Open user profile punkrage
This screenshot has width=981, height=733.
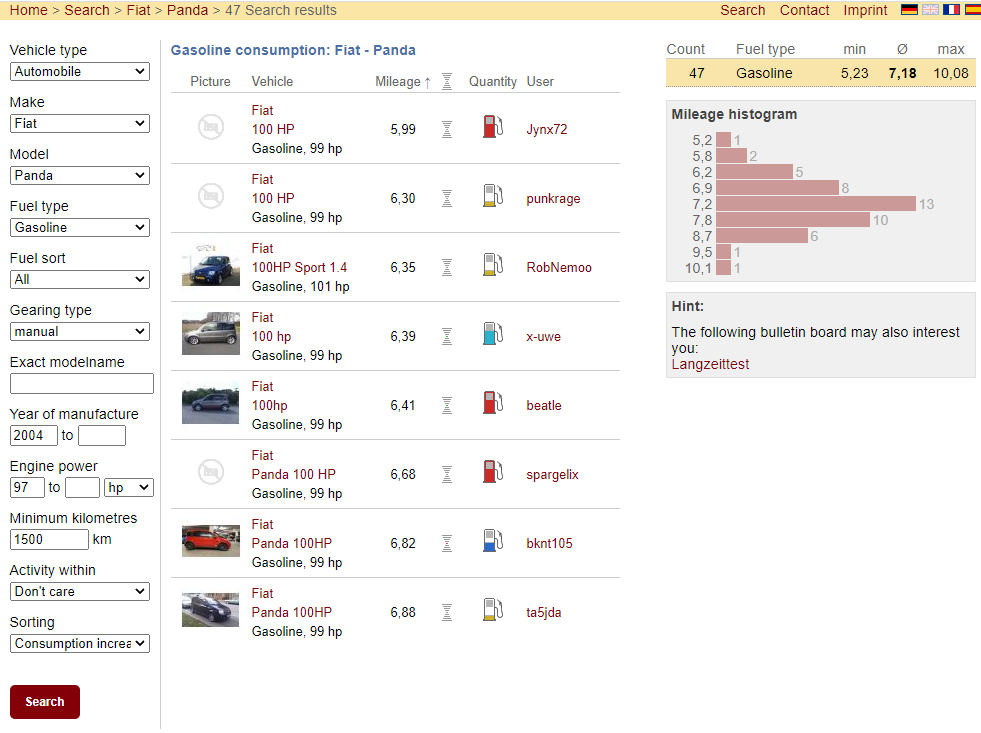tap(553, 199)
